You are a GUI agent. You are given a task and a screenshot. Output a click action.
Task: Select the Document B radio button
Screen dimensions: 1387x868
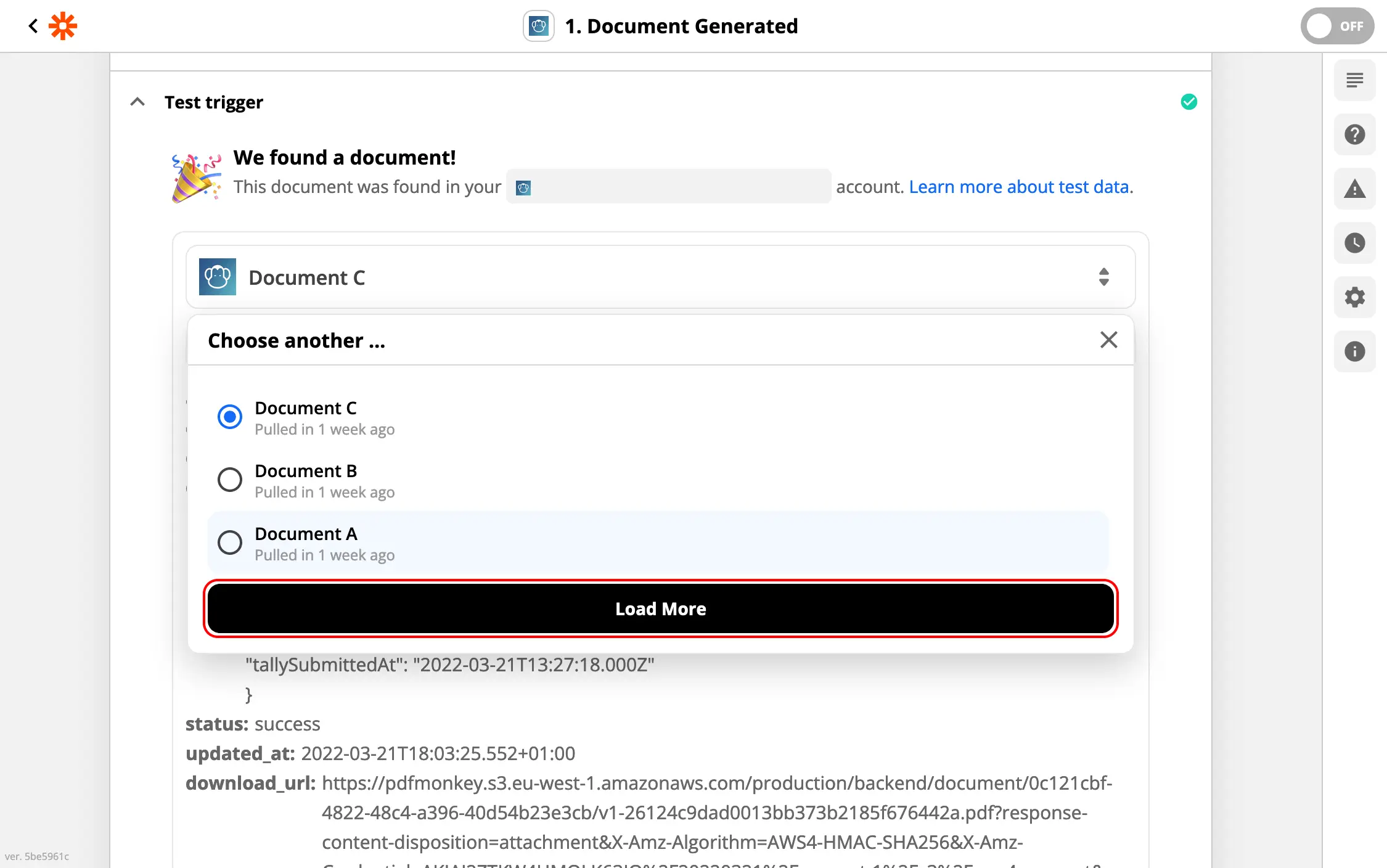[x=229, y=480]
